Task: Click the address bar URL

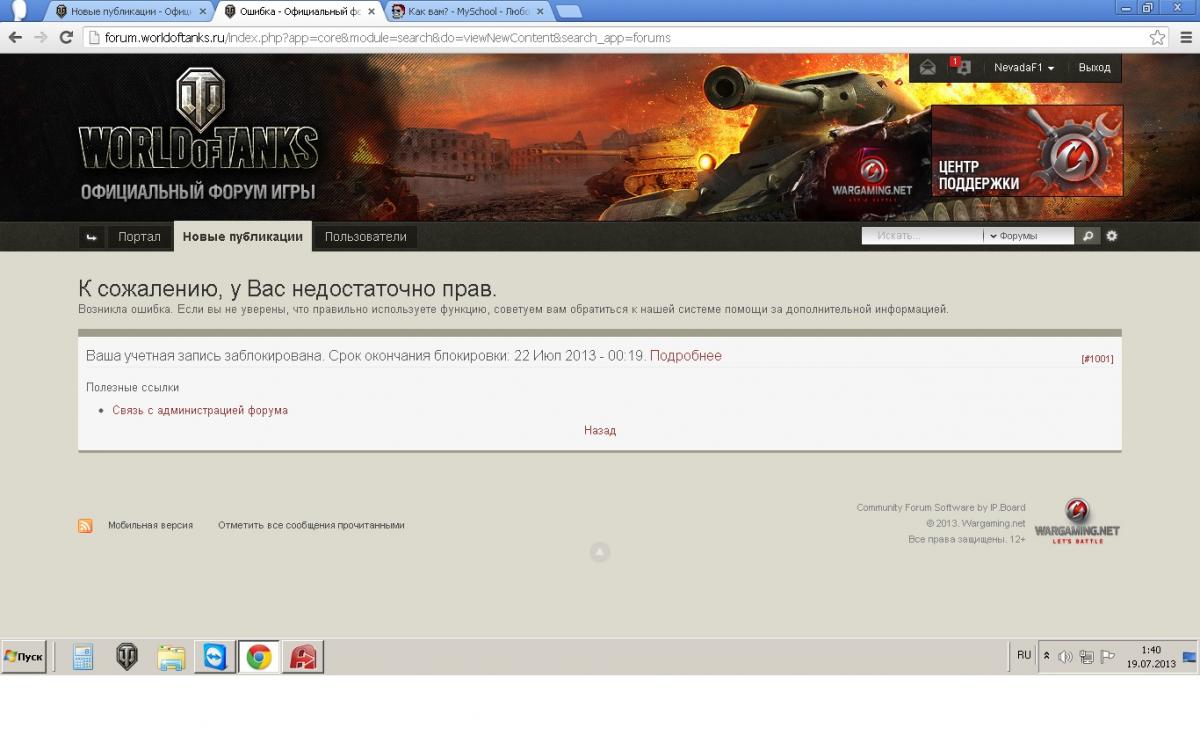Action: (388, 38)
